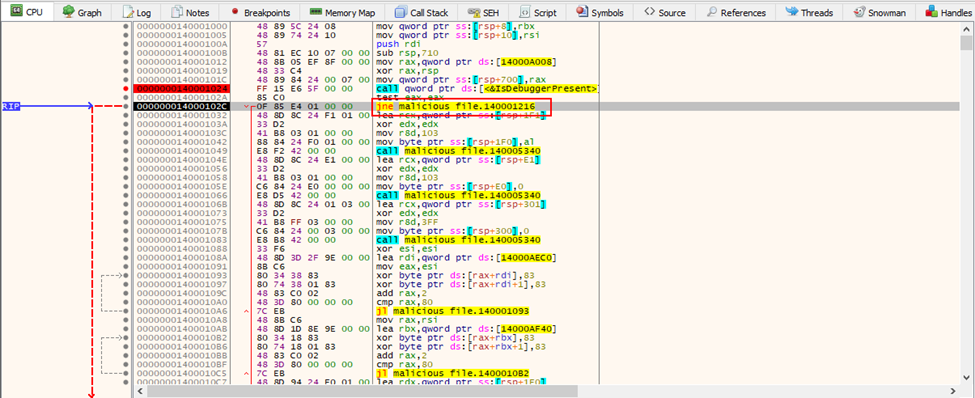The image size is (975, 398).
Task: Select the call instruction at 0000000140001049
Action: [x=458, y=151]
